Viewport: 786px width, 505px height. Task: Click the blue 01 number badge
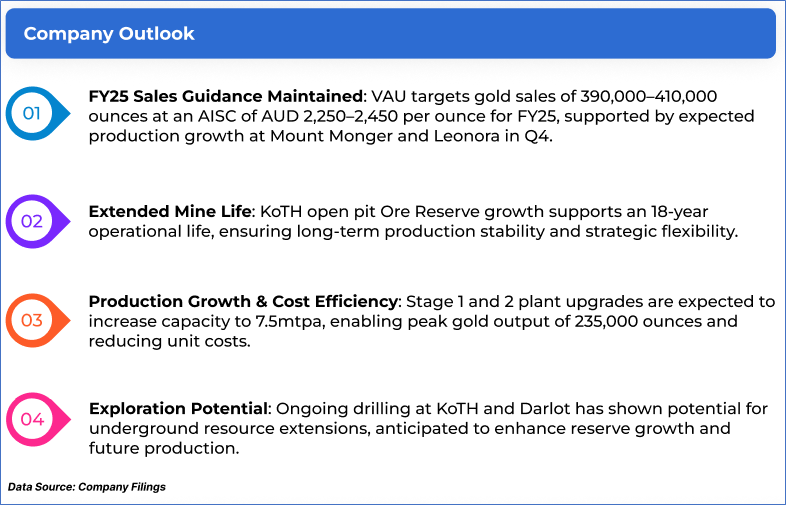[x=32, y=114]
